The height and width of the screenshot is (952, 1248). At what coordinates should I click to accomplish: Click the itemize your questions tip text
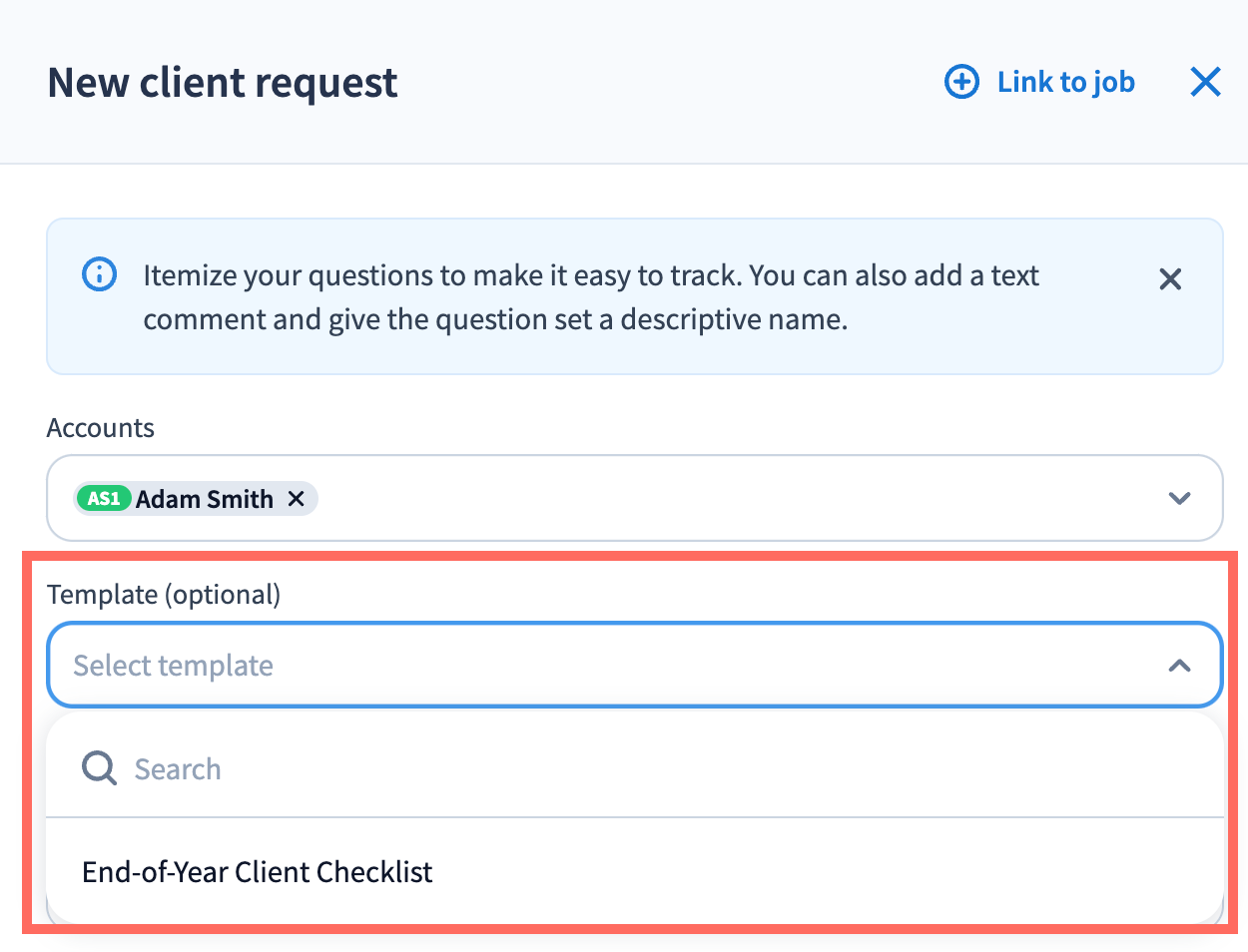[x=589, y=297]
